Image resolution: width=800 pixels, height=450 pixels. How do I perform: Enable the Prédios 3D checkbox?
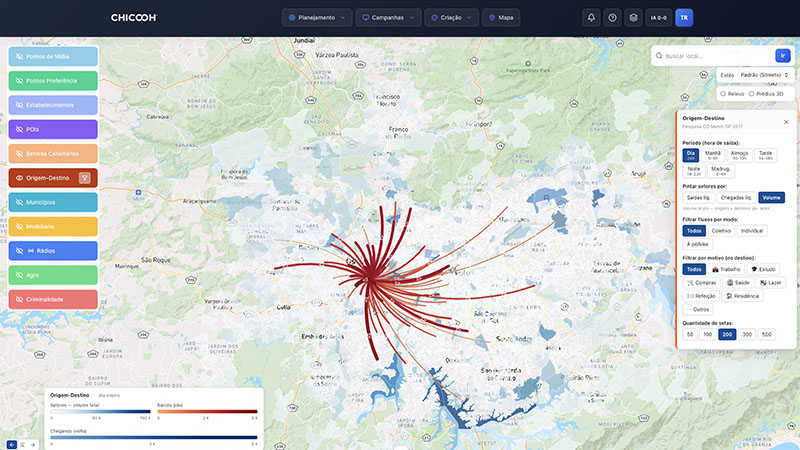[751, 94]
